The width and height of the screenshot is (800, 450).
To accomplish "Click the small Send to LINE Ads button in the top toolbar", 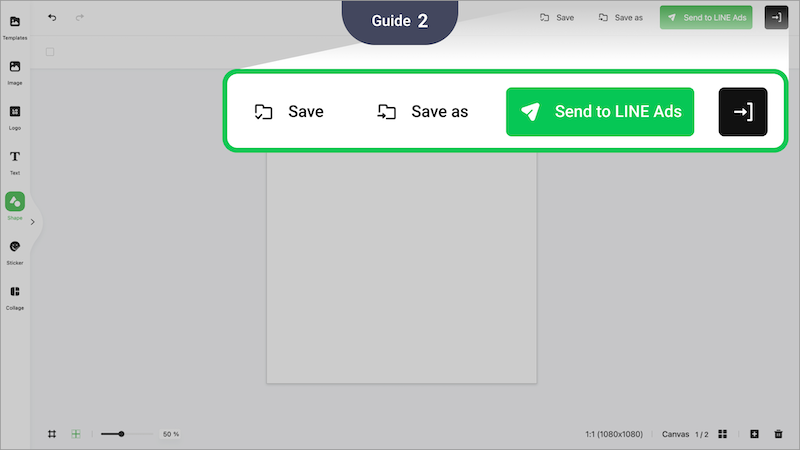I will coord(705,18).
